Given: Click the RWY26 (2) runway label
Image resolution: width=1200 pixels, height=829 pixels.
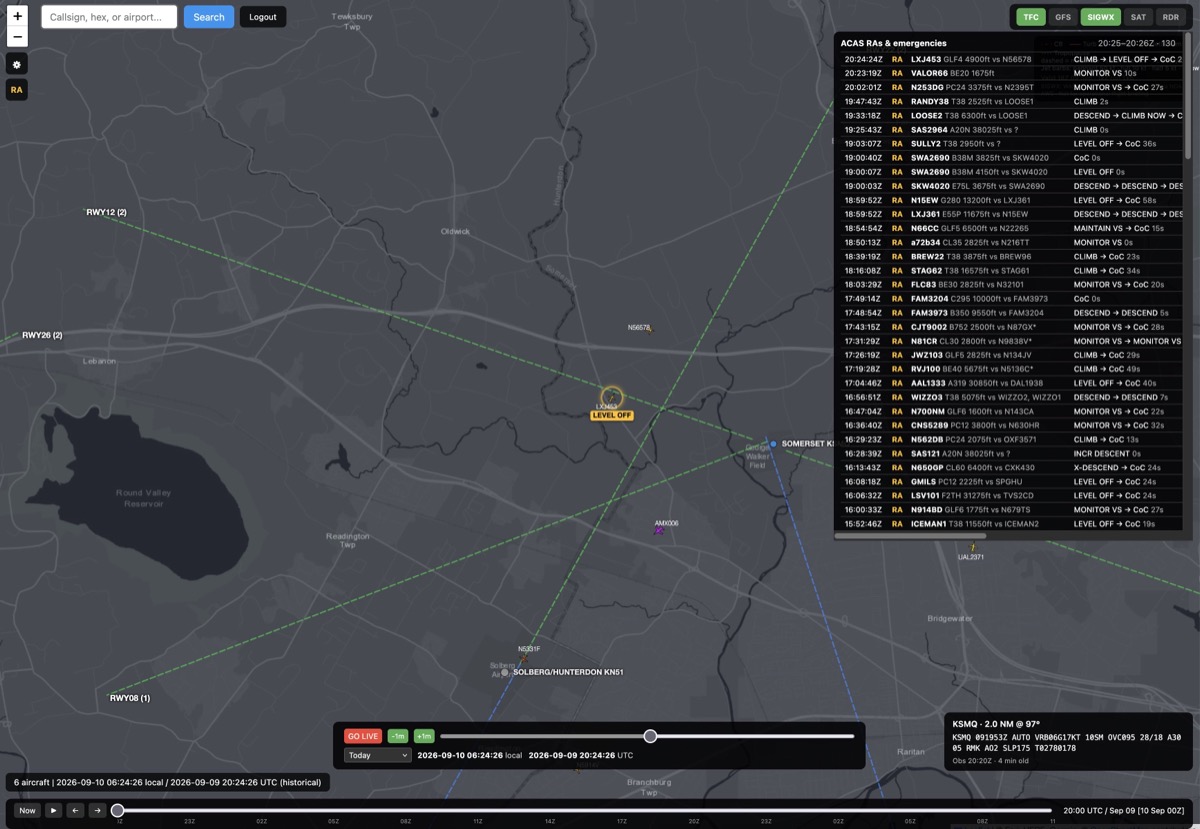Looking at the screenshot, I should pyautogui.click(x=42, y=335).
